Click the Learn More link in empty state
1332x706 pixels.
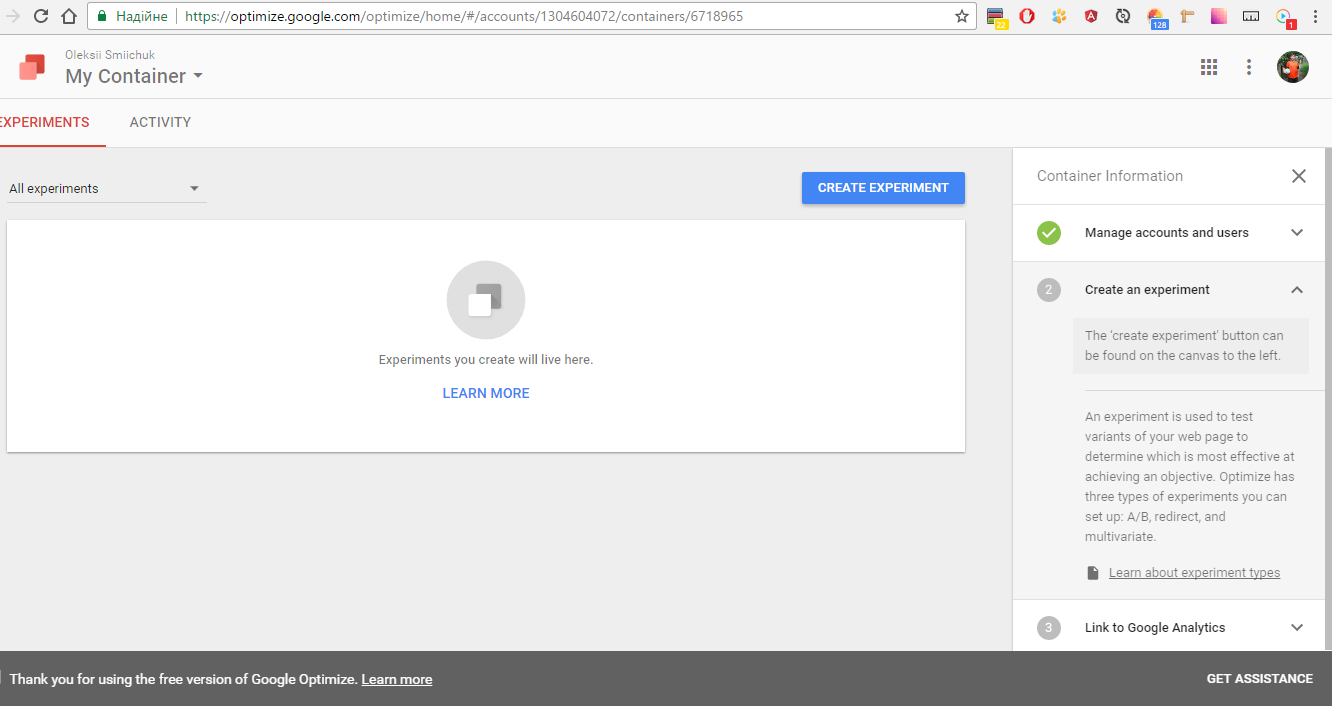click(486, 393)
